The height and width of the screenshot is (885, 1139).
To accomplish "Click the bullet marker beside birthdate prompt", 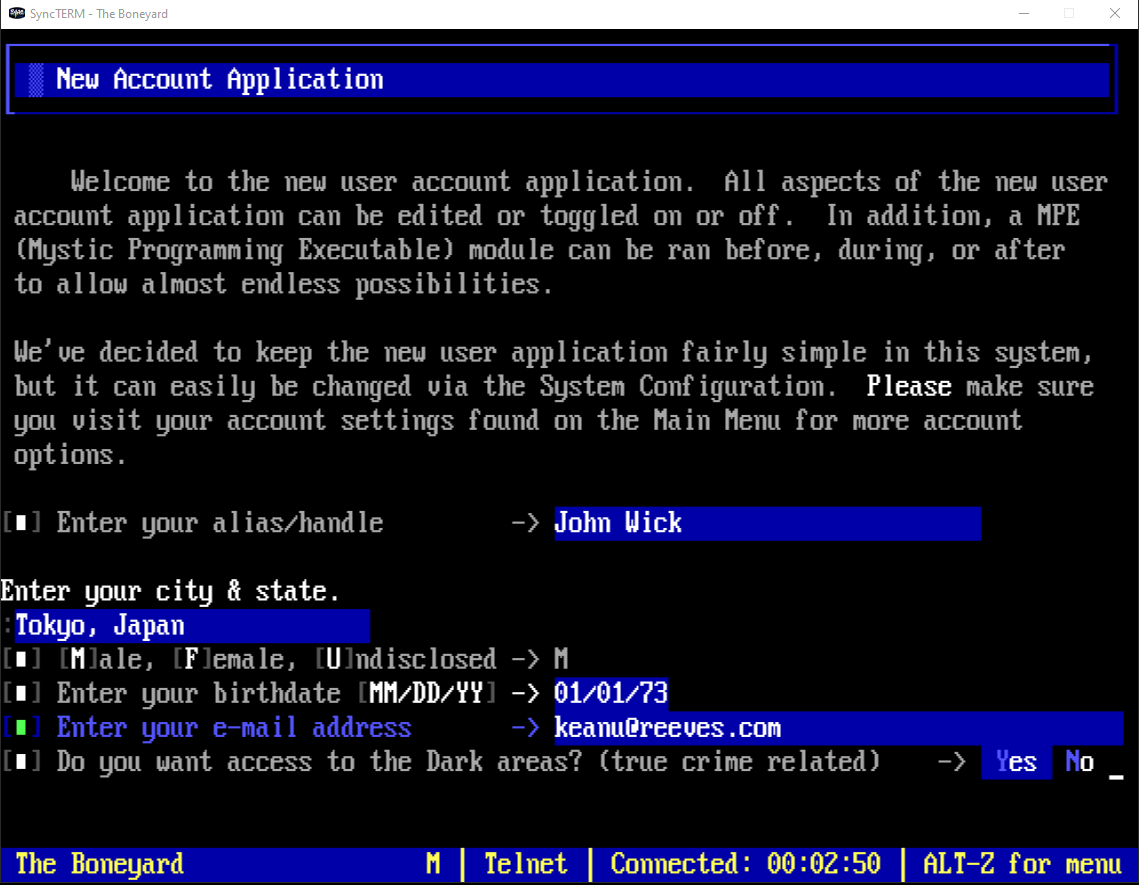I will coord(21,694).
